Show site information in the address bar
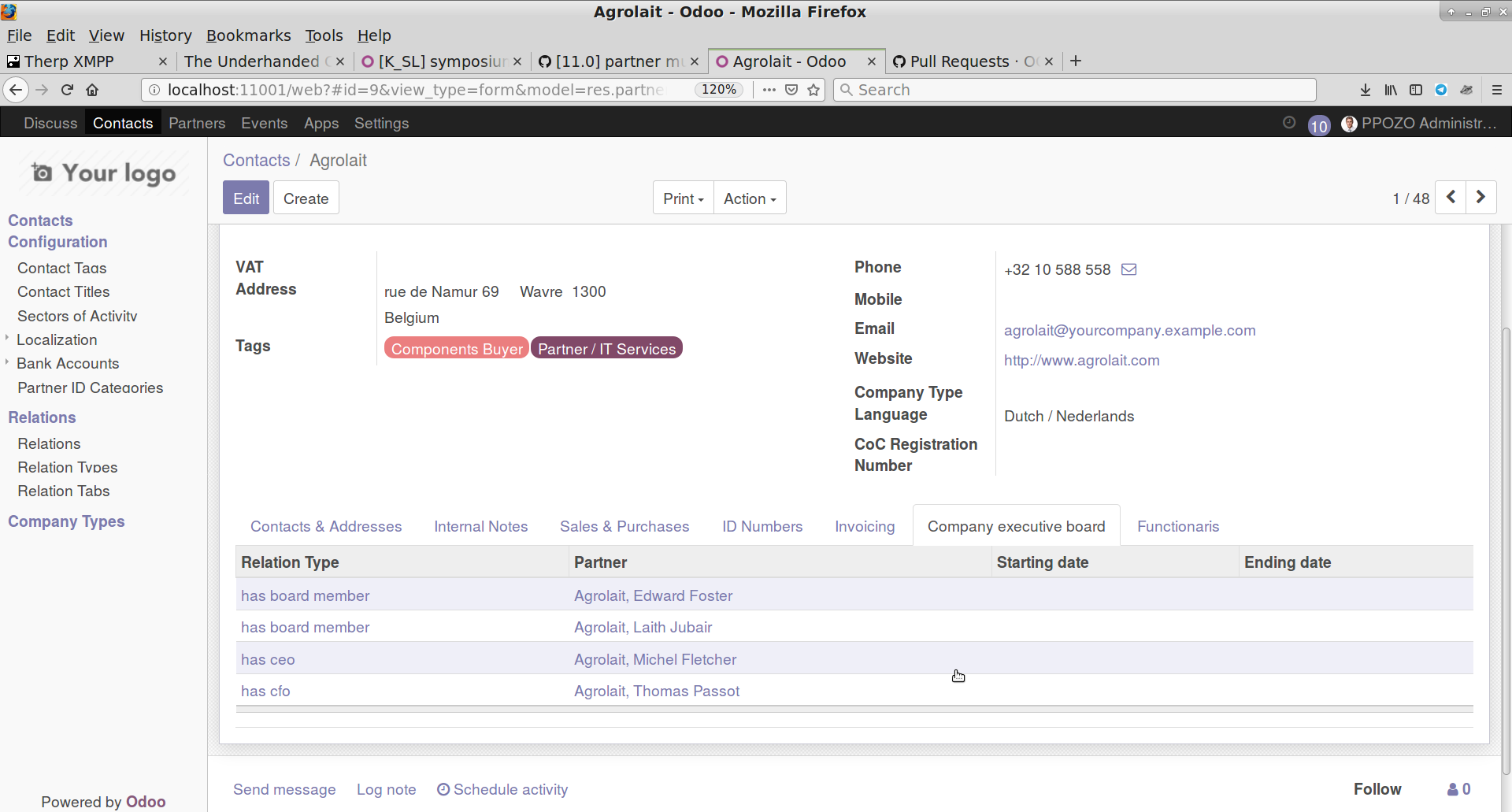 (154, 90)
